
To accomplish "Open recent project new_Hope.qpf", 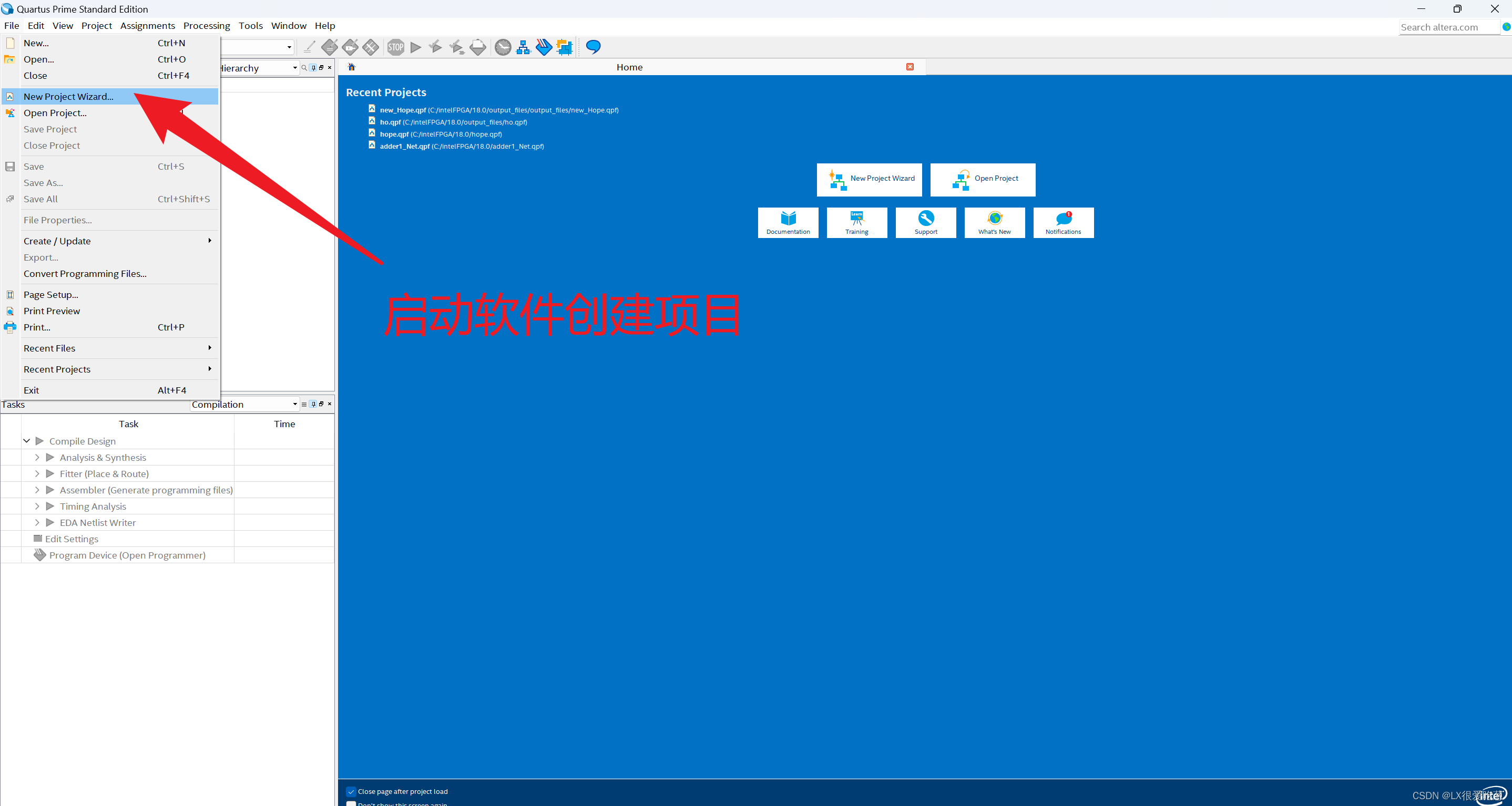I will (x=499, y=110).
